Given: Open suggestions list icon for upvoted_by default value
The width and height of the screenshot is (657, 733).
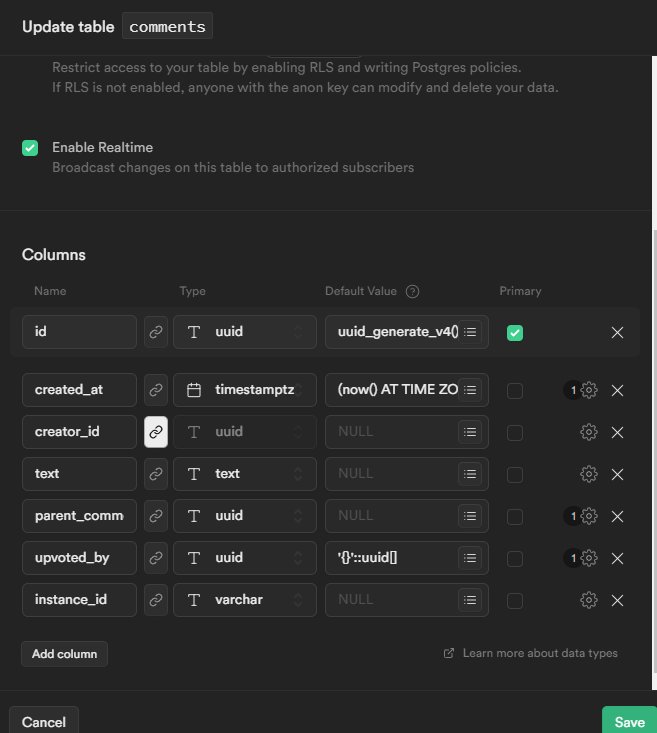Looking at the screenshot, I should [x=471, y=558].
